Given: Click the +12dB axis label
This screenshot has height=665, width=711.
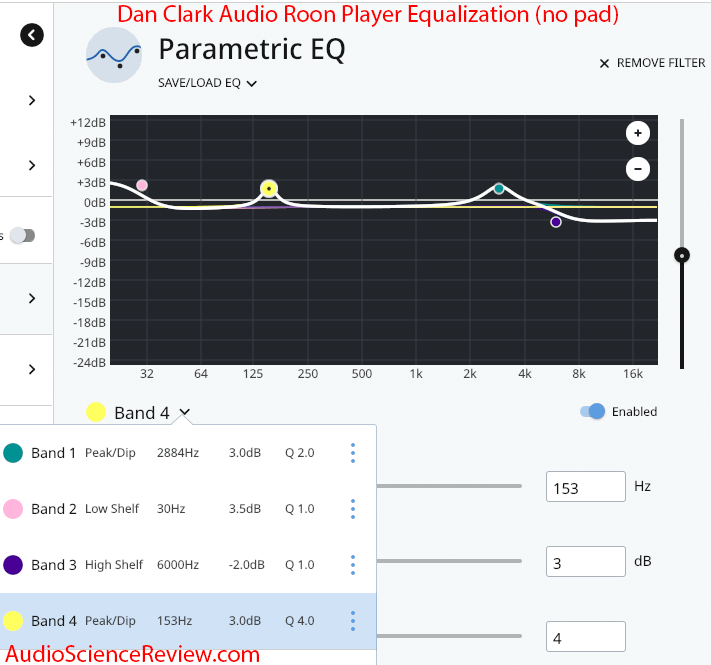Looking at the screenshot, I should 88,123.
